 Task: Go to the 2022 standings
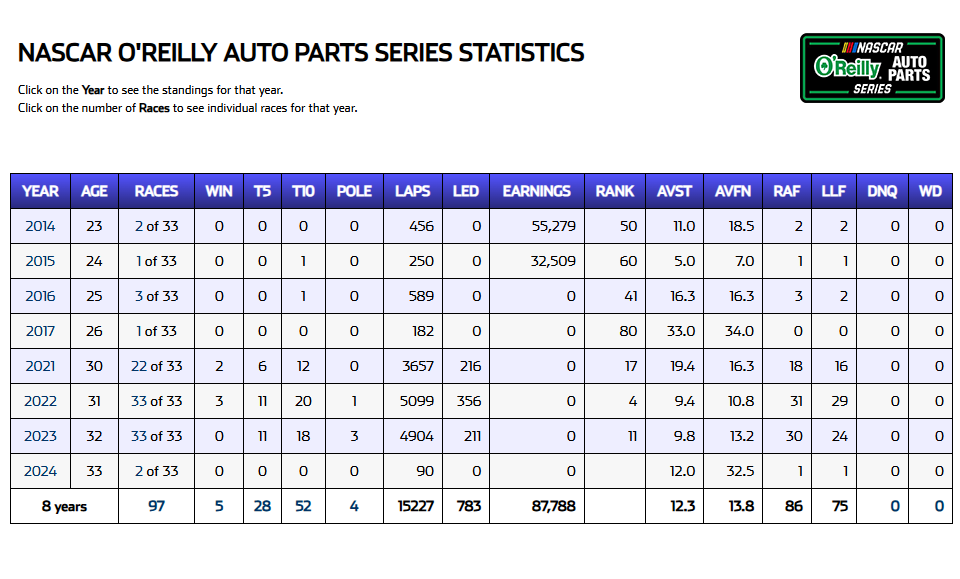(x=40, y=401)
